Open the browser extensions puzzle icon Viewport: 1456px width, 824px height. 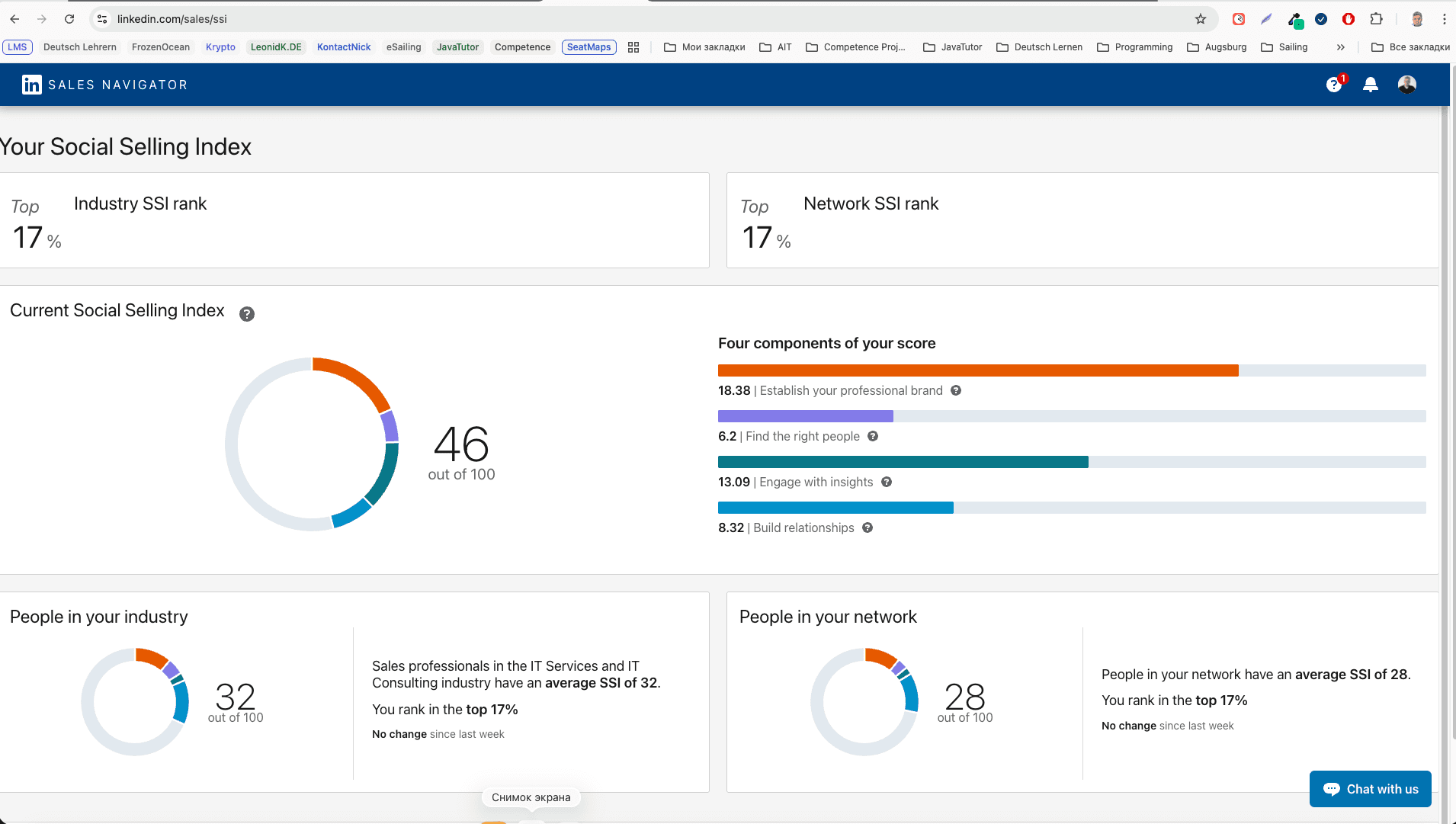point(1377,19)
